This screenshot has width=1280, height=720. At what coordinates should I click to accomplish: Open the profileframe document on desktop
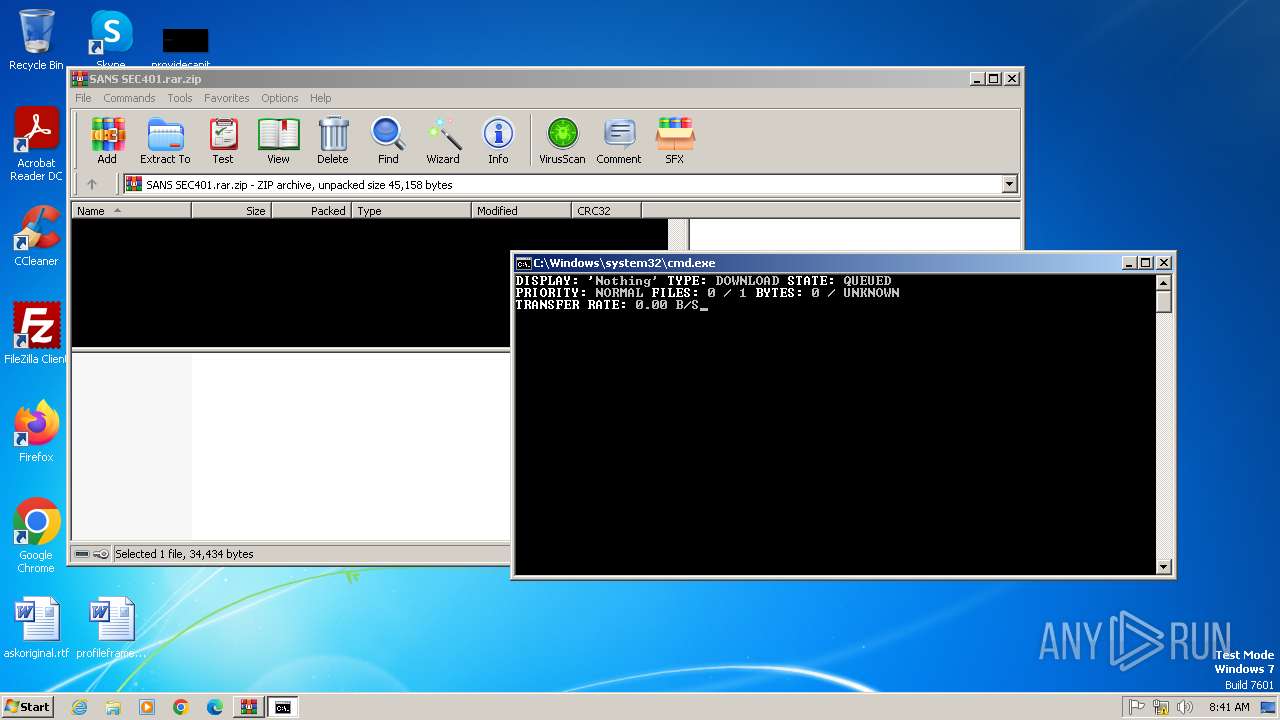pos(111,628)
